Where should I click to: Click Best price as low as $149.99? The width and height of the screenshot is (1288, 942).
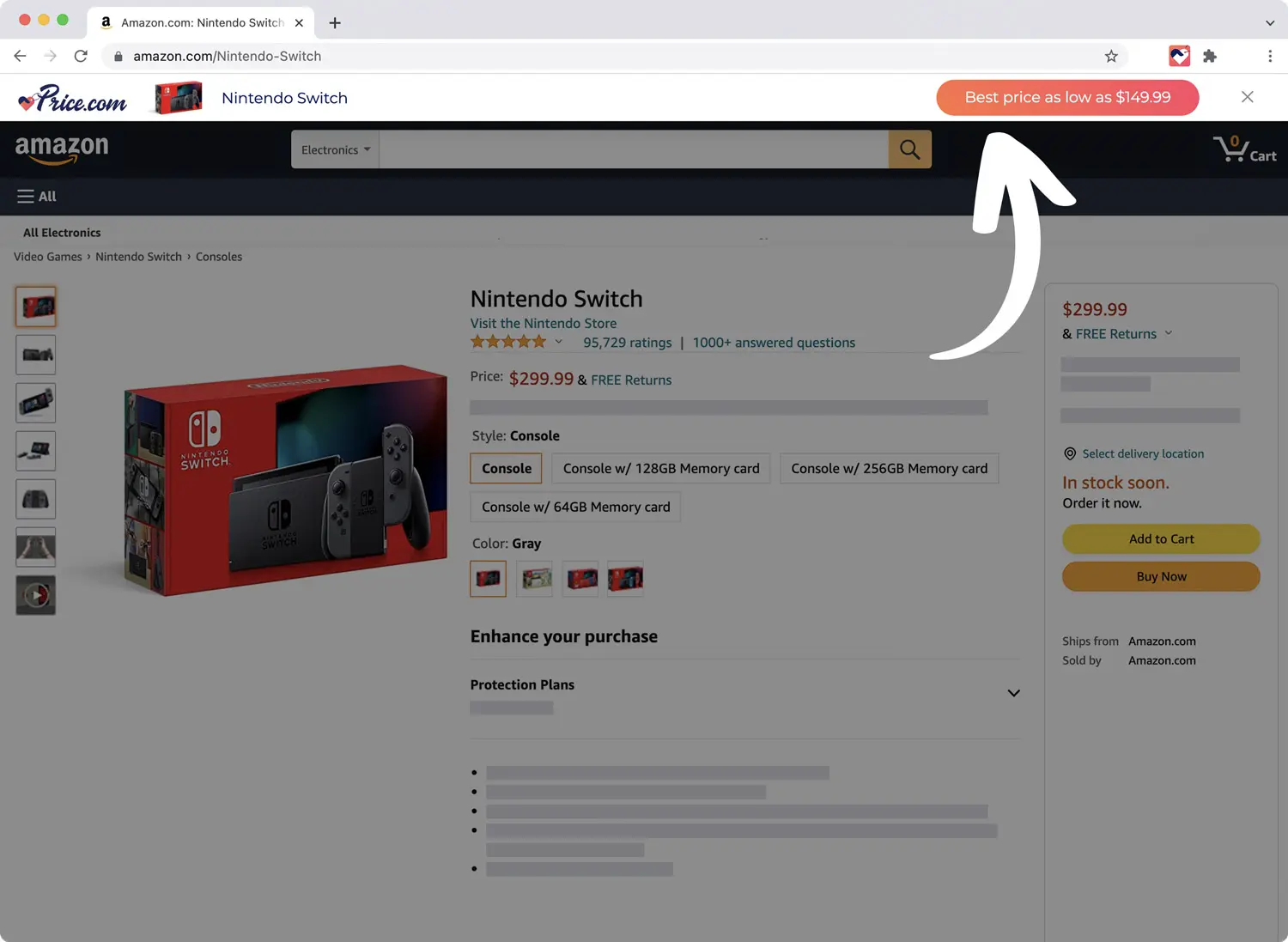click(1067, 97)
